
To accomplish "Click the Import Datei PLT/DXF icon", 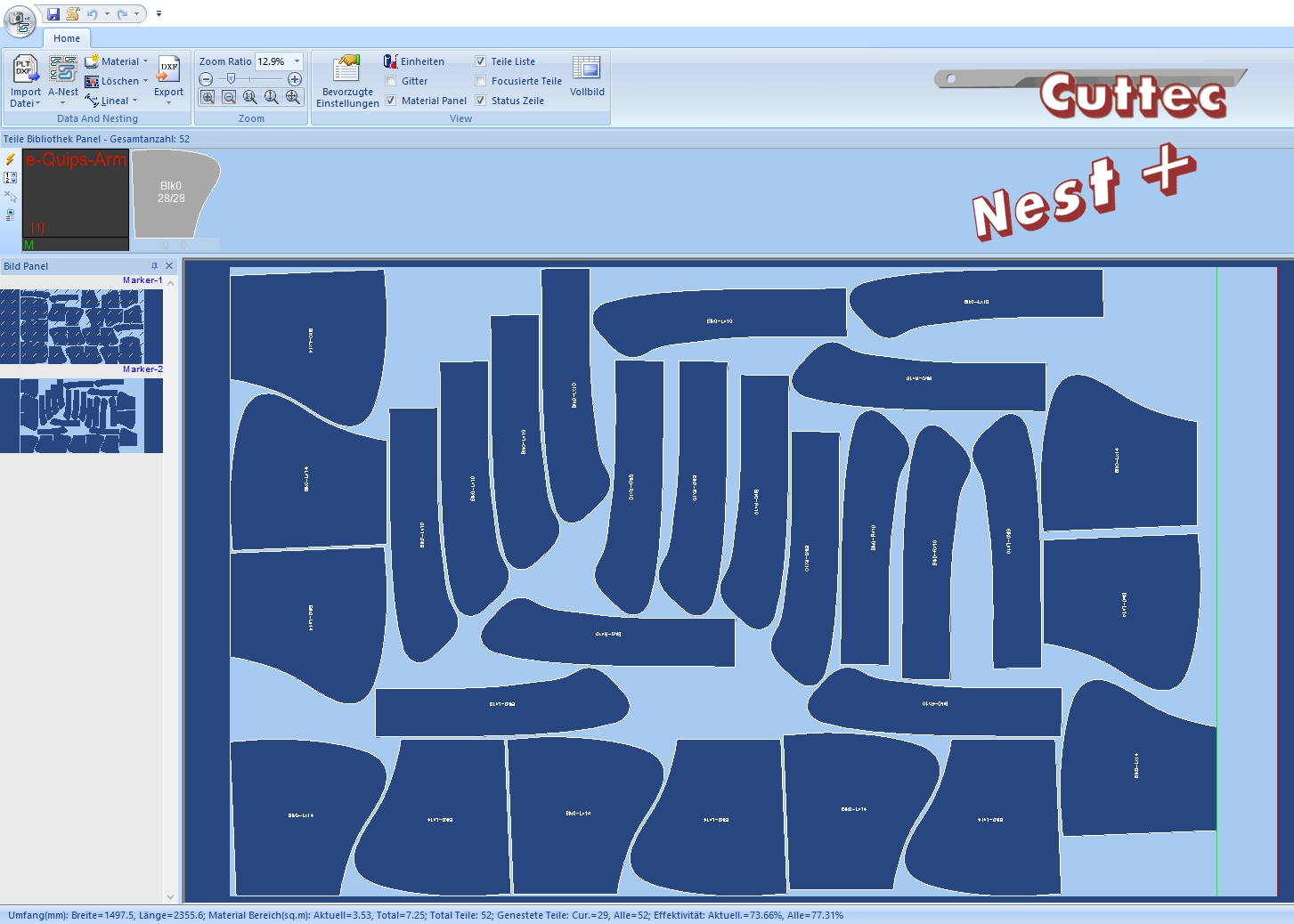I will 26,69.
